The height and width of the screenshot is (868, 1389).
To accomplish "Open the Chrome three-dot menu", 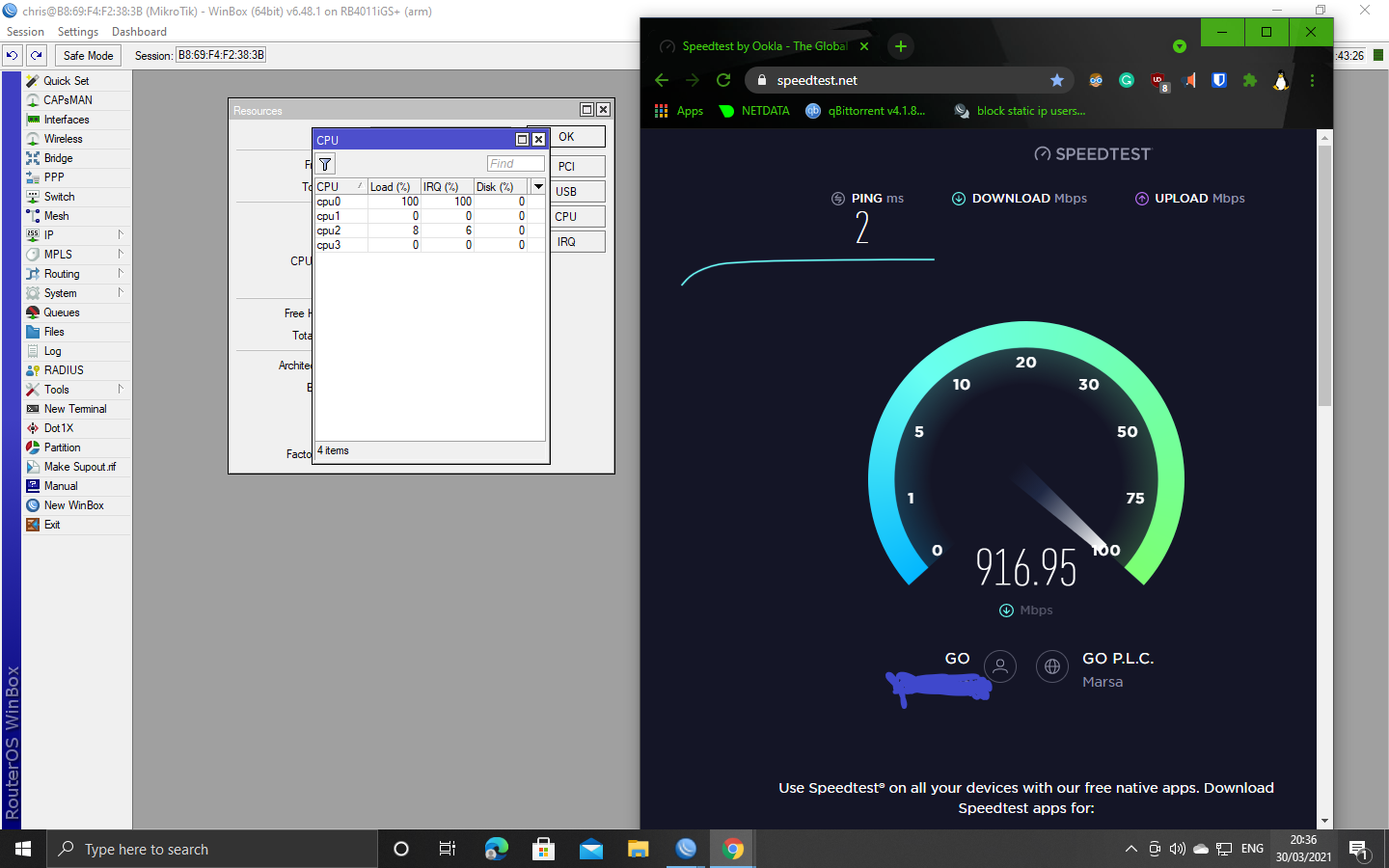I will pyautogui.click(x=1312, y=80).
